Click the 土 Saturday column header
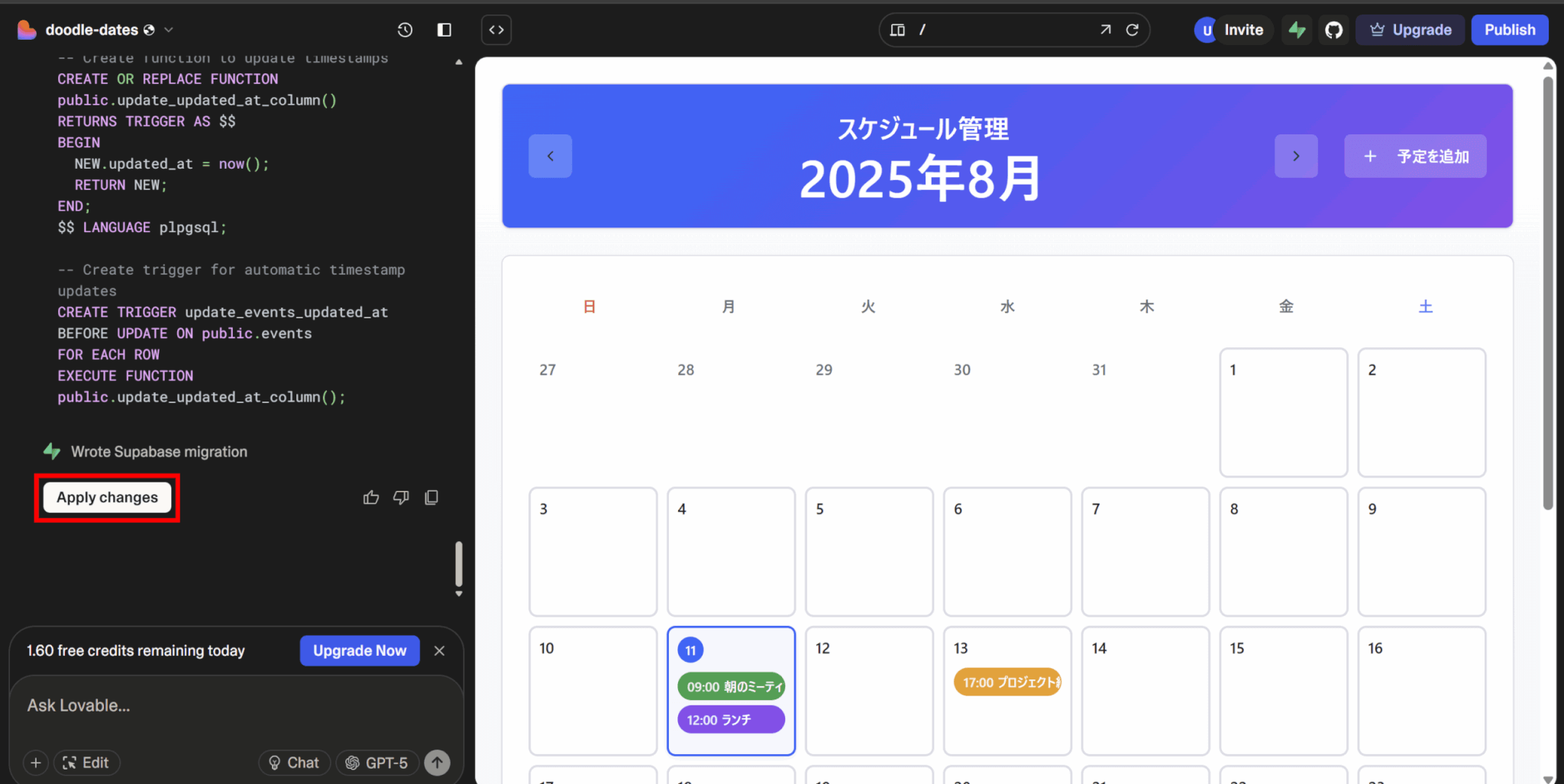 point(1425,307)
